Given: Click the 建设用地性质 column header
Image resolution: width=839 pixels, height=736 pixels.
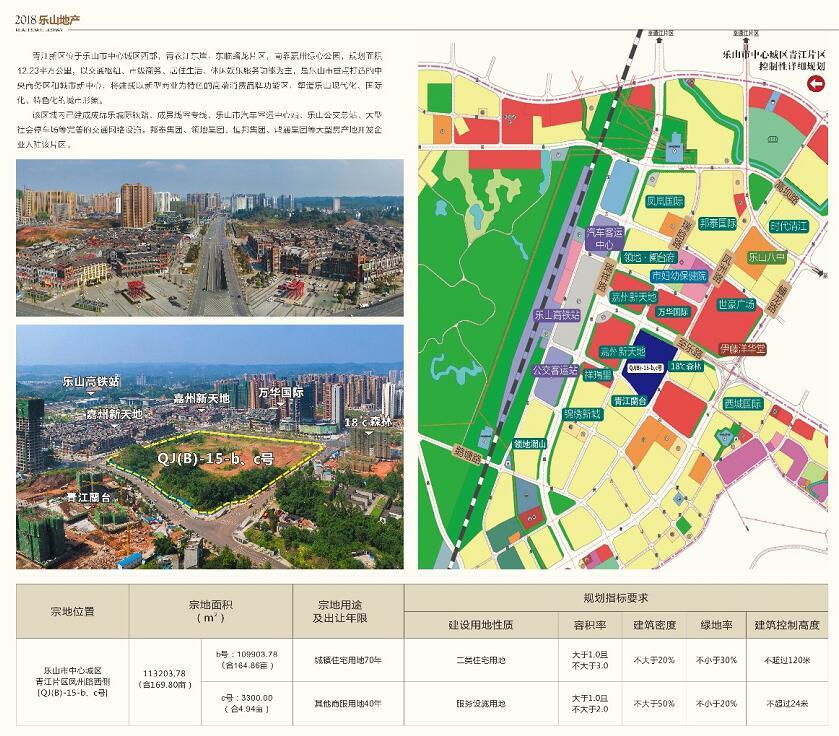Looking at the screenshot, I should click(x=480, y=625).
